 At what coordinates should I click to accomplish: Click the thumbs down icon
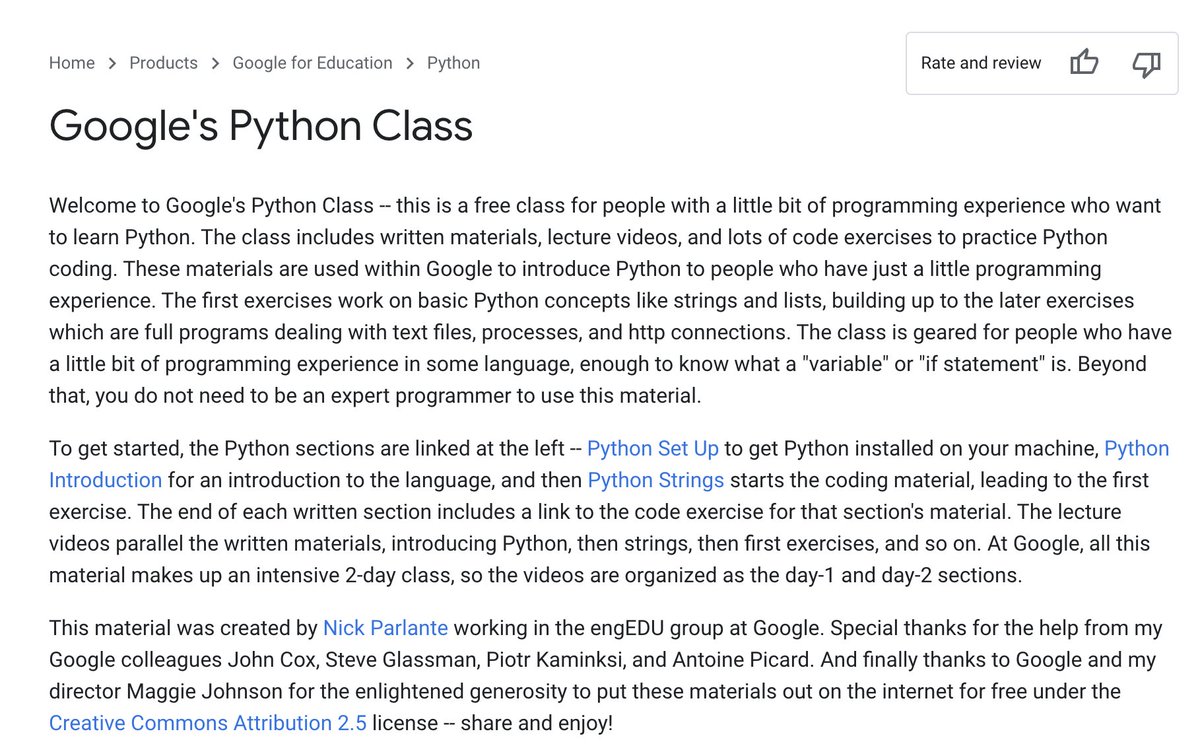click(x=1146, y=64)
